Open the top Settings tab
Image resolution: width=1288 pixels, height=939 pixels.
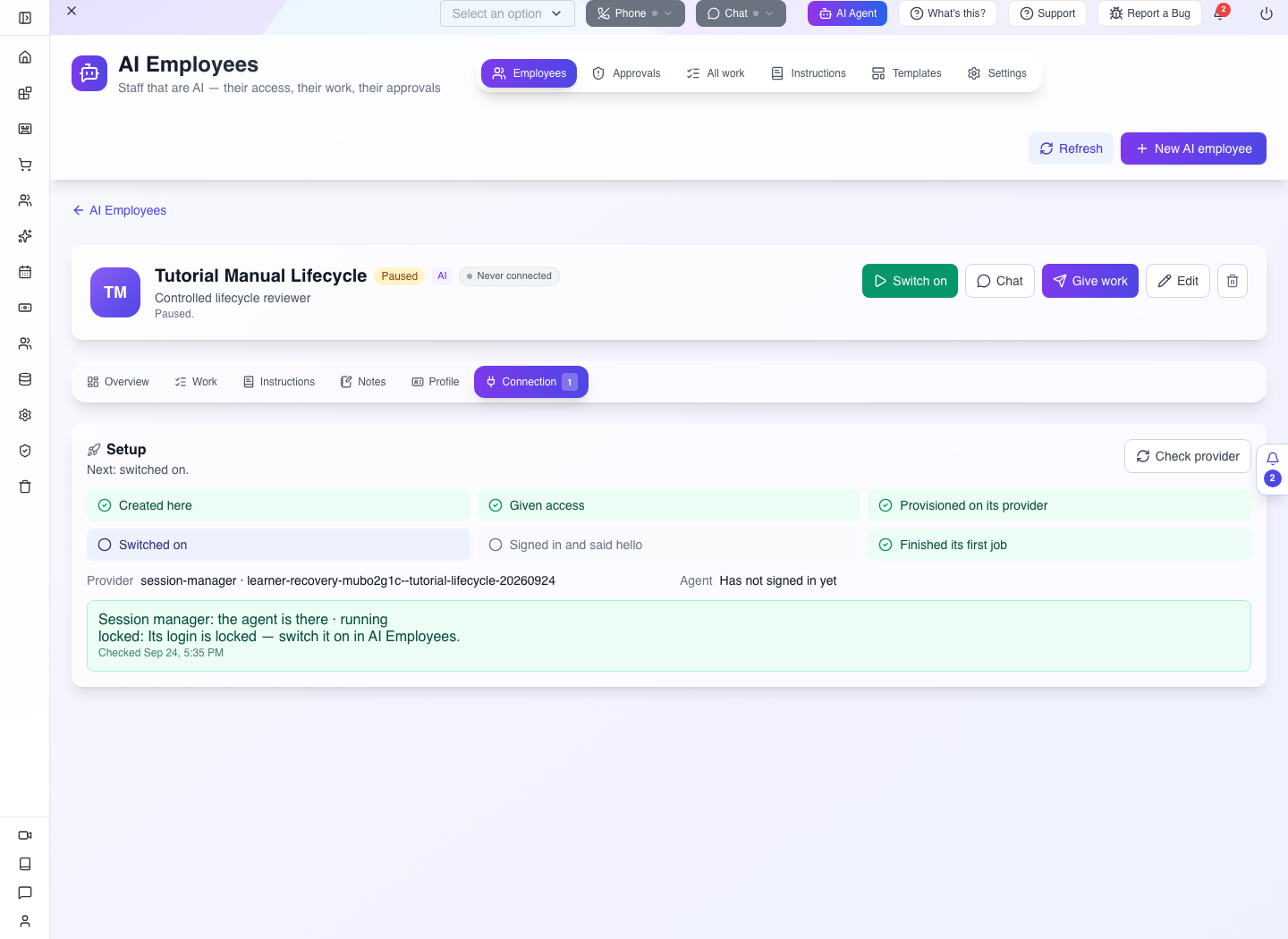[997, 73]
